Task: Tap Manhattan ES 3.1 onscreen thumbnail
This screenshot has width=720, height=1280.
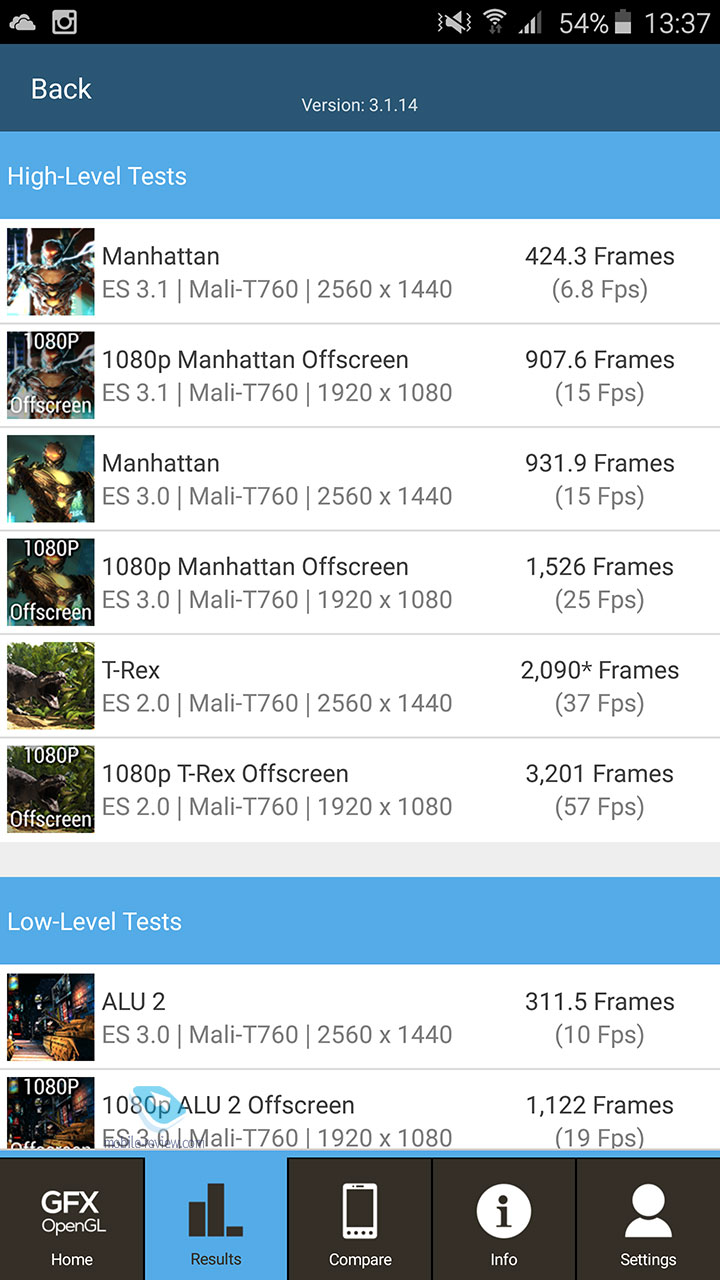Action: [x=51, y=272]
